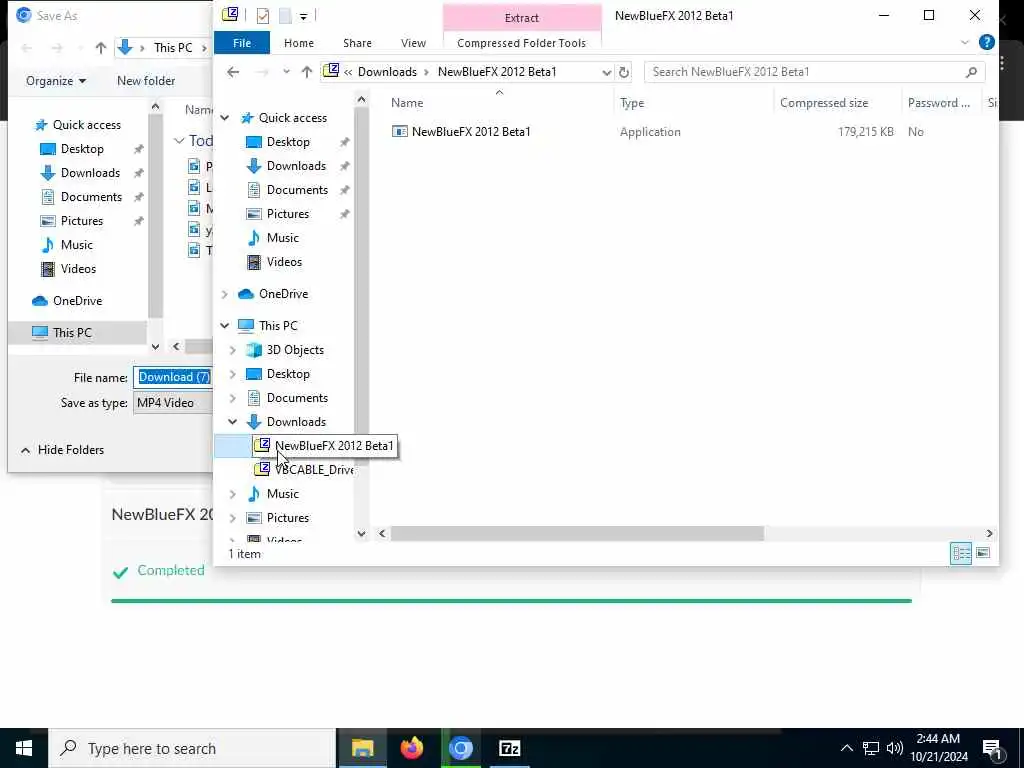1024x768 pixels.
Task: Select the NewBlueFX 2012 Beta1 application file
Action: click(x=470, y=132)
